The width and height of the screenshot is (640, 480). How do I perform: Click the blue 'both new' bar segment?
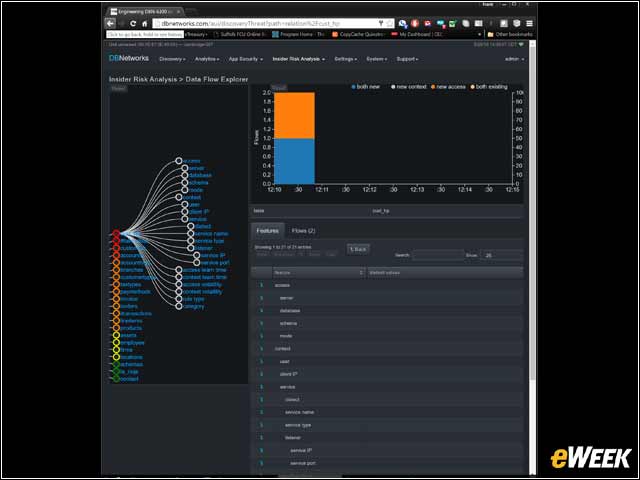click(x=294, y=161)
